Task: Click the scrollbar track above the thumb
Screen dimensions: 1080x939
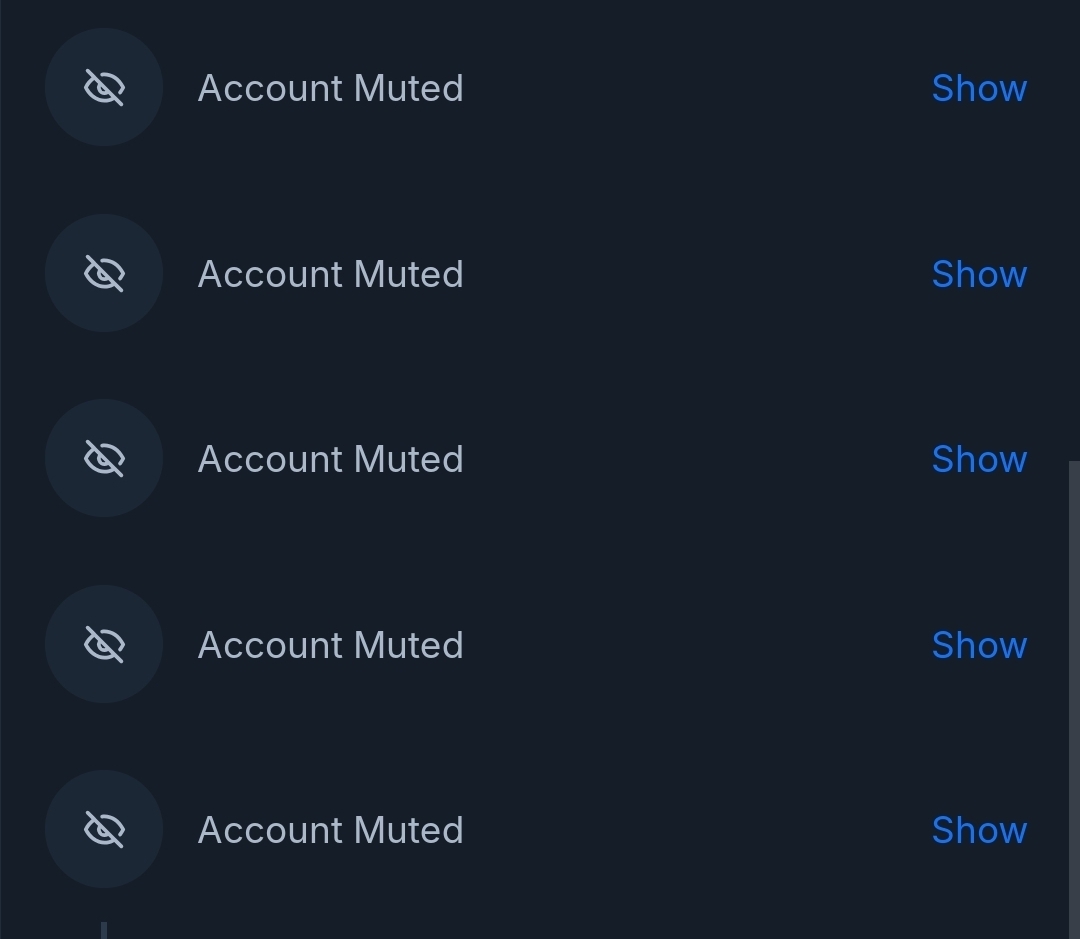Action: click(1074, 230)
